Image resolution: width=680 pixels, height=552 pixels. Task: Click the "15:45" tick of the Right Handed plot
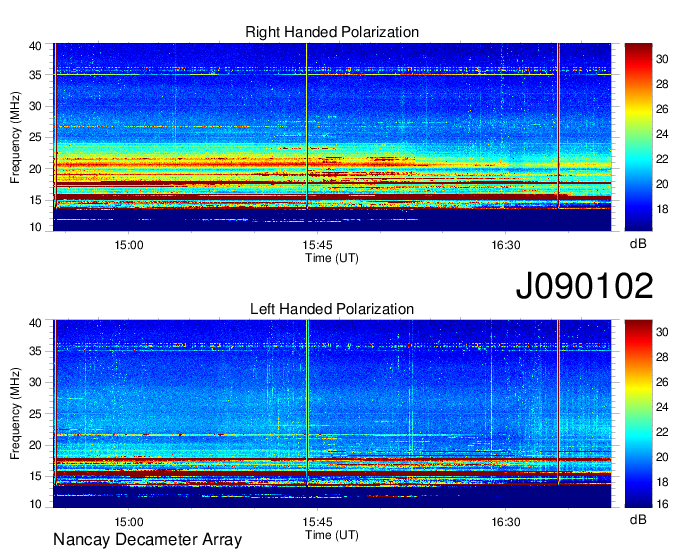coord(317,245)
